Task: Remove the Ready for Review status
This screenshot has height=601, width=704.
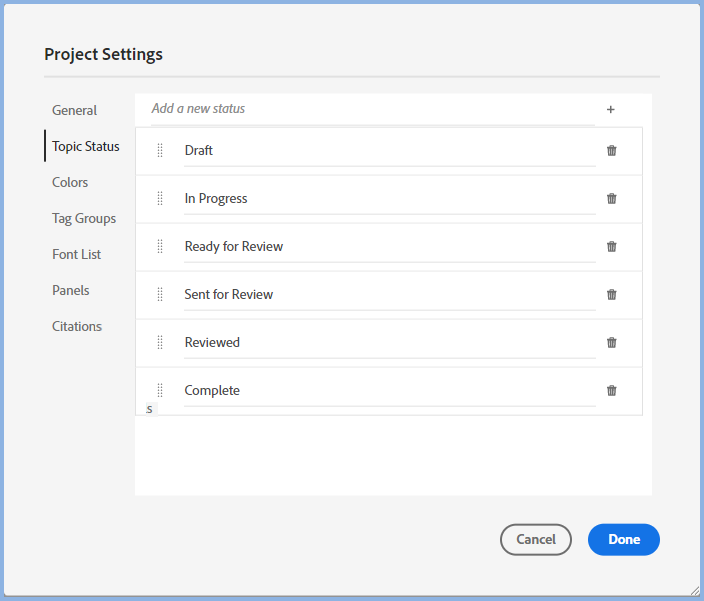Action: (x=612, y=247)
